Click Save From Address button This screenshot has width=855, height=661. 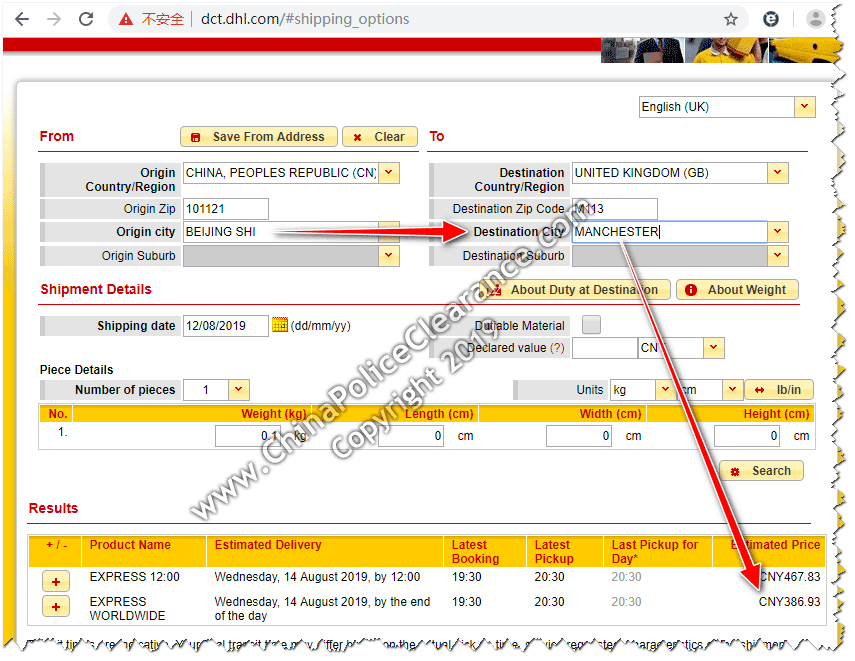(x=258, y=137)
